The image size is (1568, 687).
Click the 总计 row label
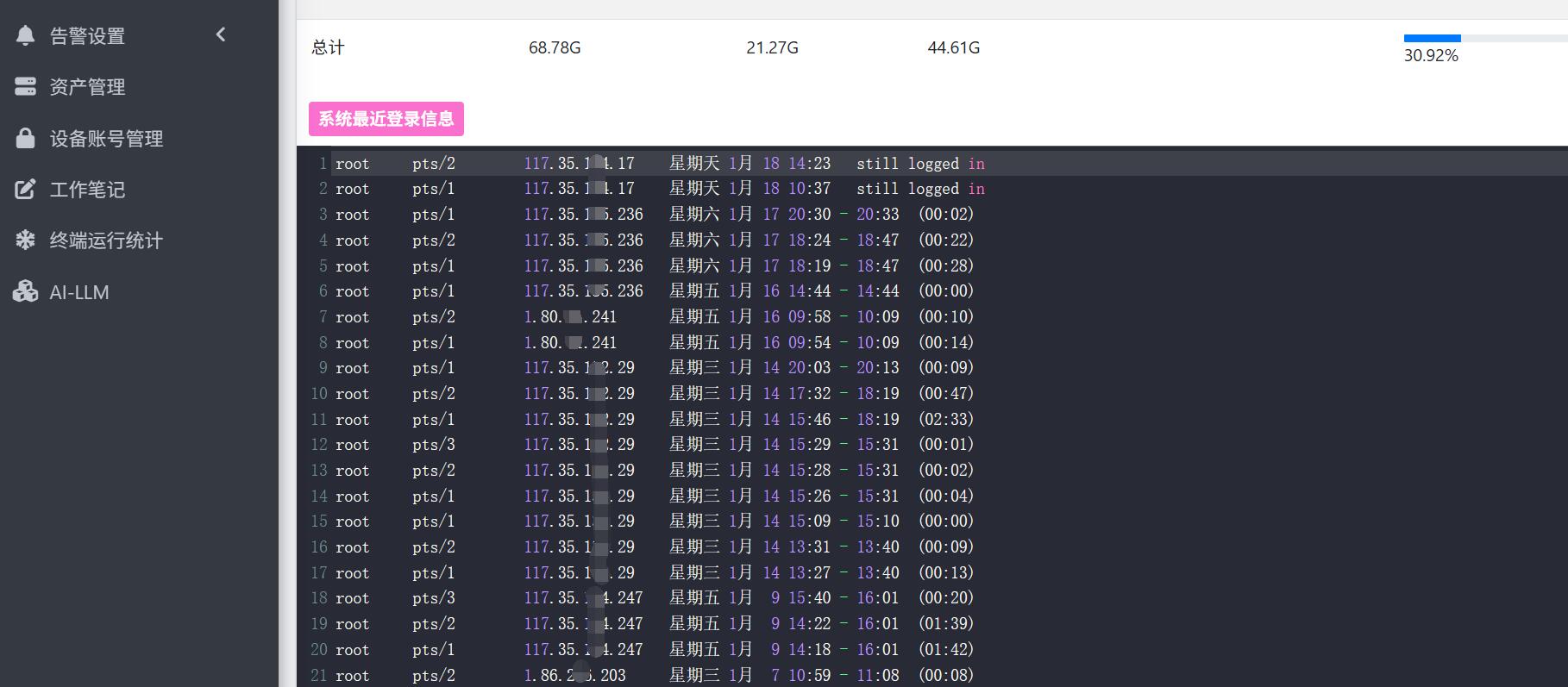pyautogui.click(x=328, y=48)
